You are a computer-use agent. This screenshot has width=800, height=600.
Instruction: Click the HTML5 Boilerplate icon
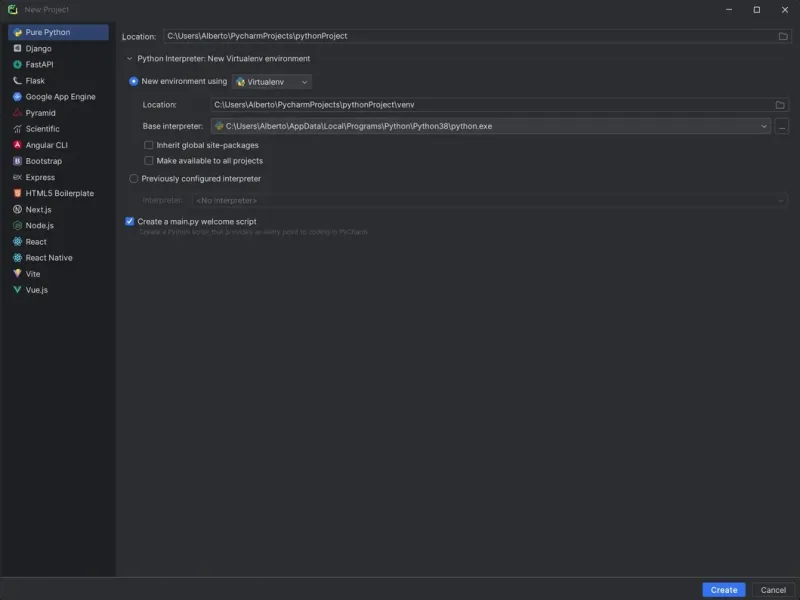(x=17, y=193)
